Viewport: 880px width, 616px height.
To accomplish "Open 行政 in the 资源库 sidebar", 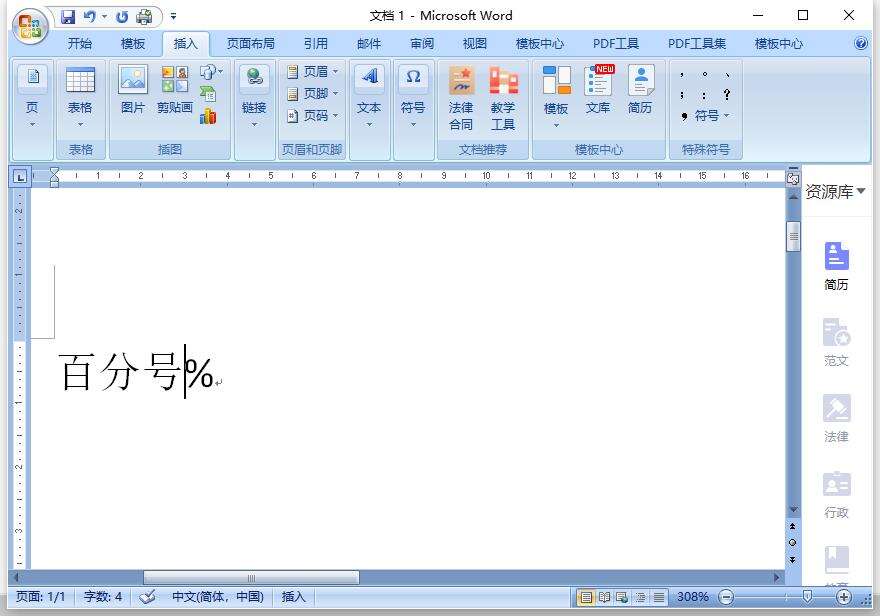I will (x=836, y=494).
